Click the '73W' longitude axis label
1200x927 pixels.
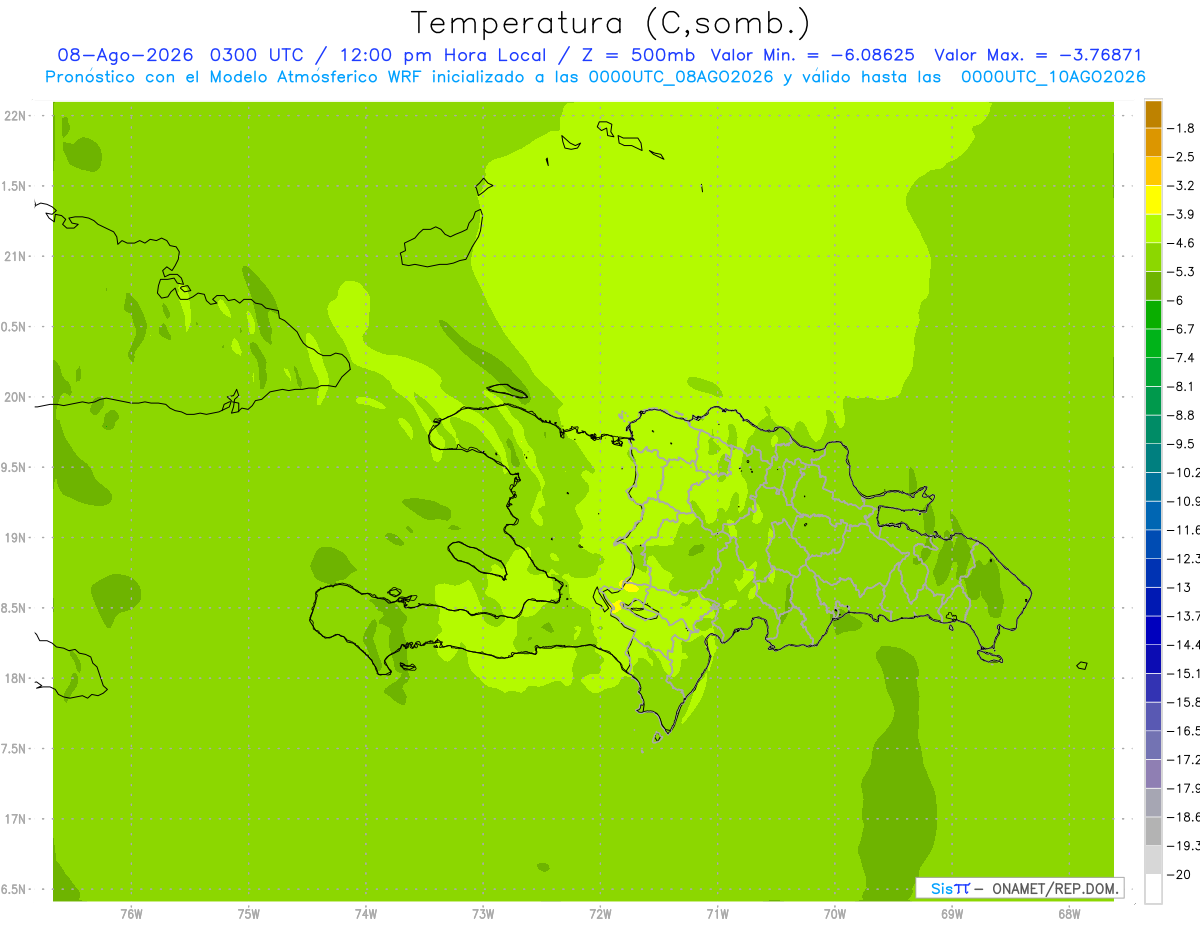tap(483, 914)
